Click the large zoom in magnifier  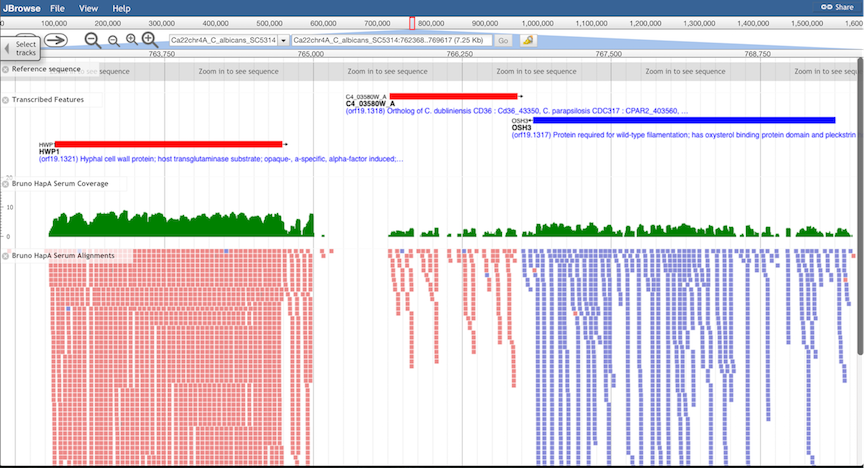150,40
